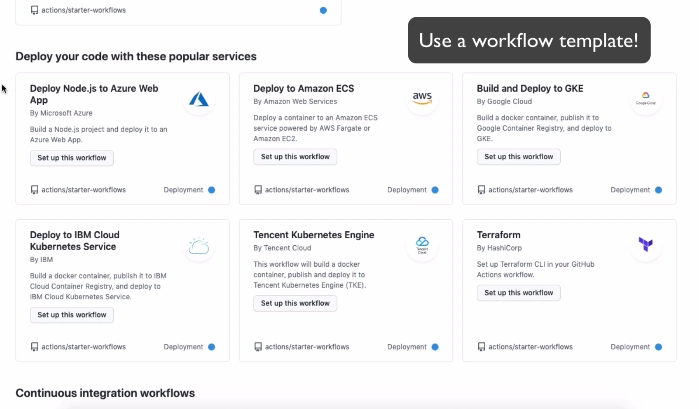
Task: Open actions/starter-workflows link in Terraform card
Action: (x=530, y=347)
